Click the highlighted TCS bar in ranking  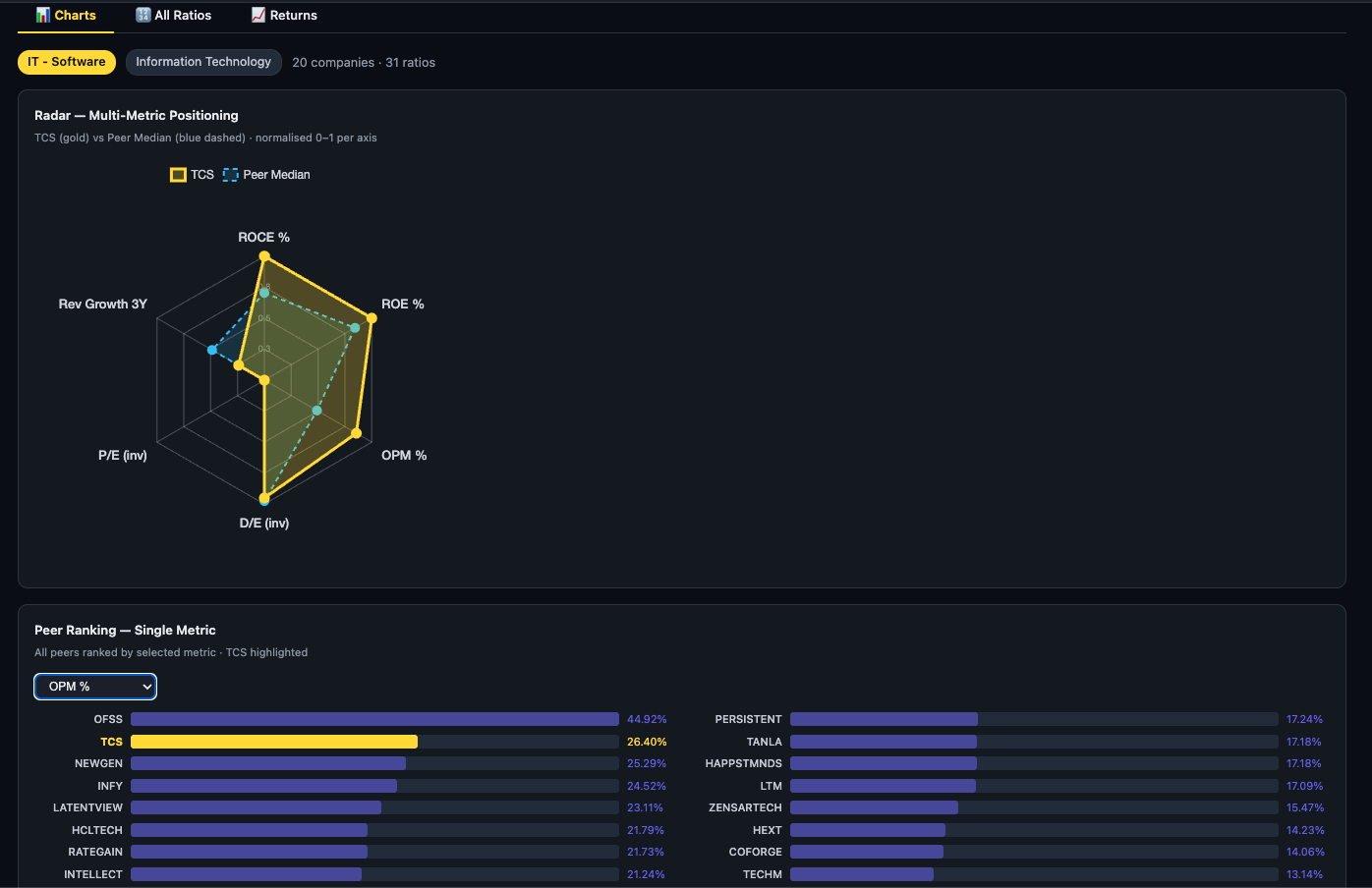click(274, 742)
